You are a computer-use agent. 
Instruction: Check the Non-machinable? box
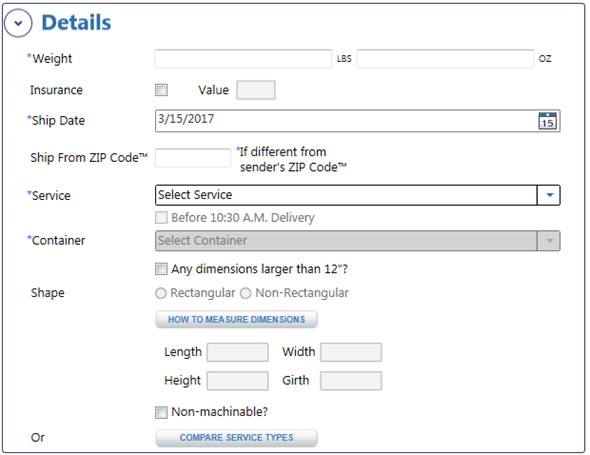click(161, 412)
